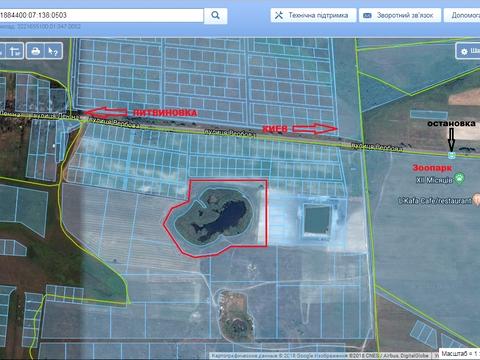Image resolution: width=480 pixels, height=360 pixels.
Task: Click the envelope icon beside Зворотний зв'язок
Action: pyautogui.click(x=367, y=15)
